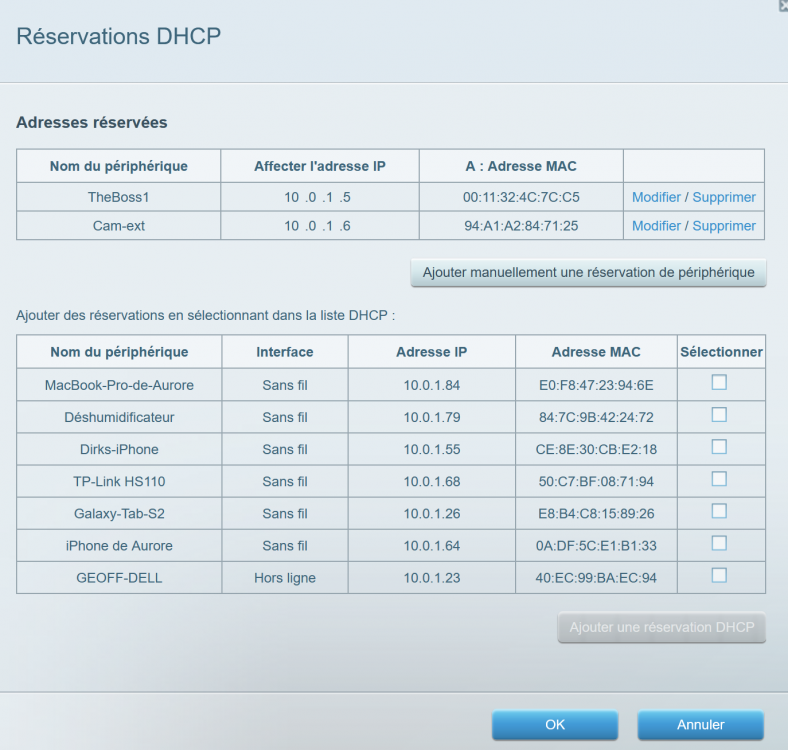Viewport: 788px width, 750px height.
Task: Confirm with the OK button
Action: pos(554,725)
